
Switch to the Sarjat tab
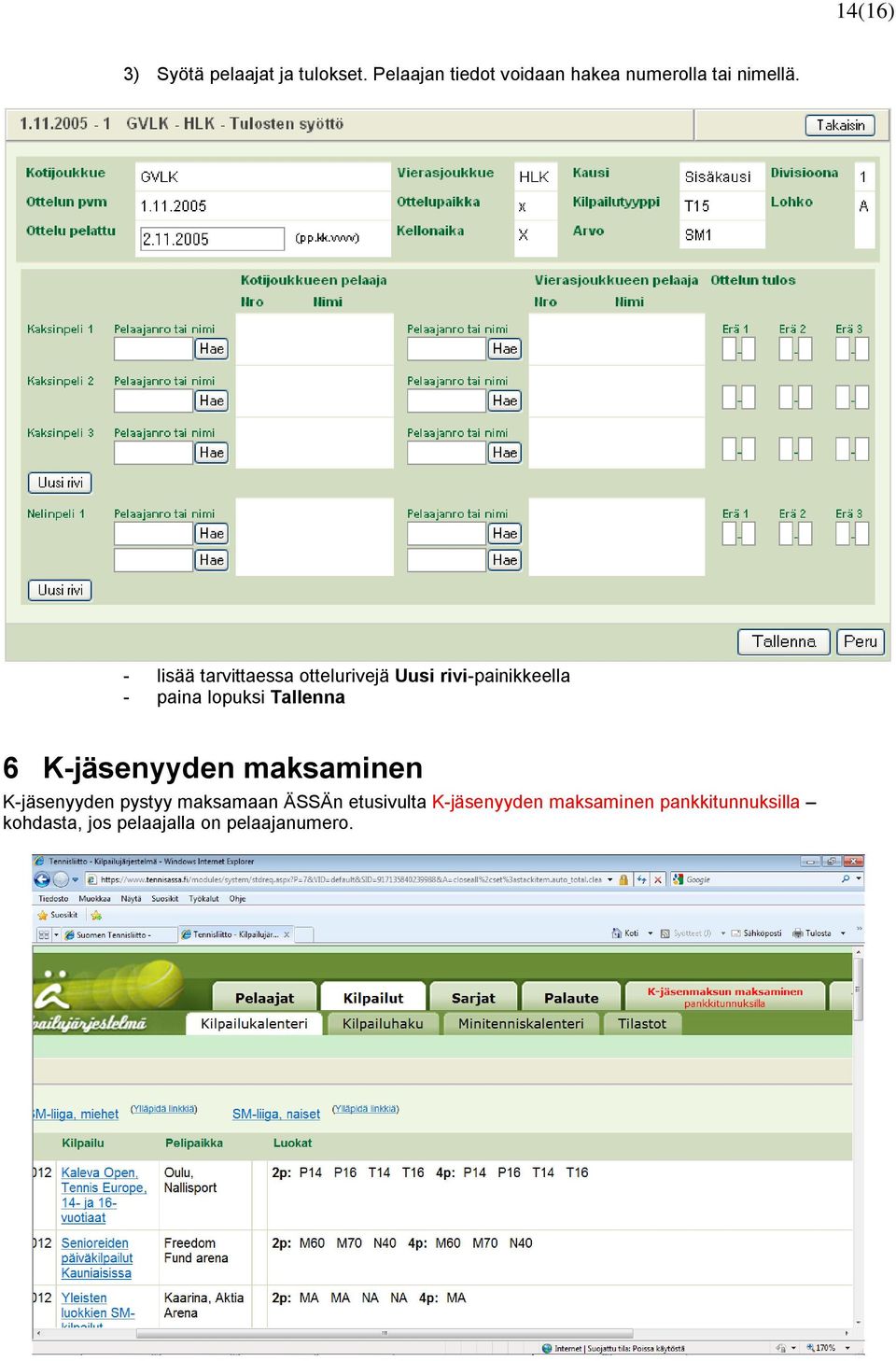tap(473, 998)
